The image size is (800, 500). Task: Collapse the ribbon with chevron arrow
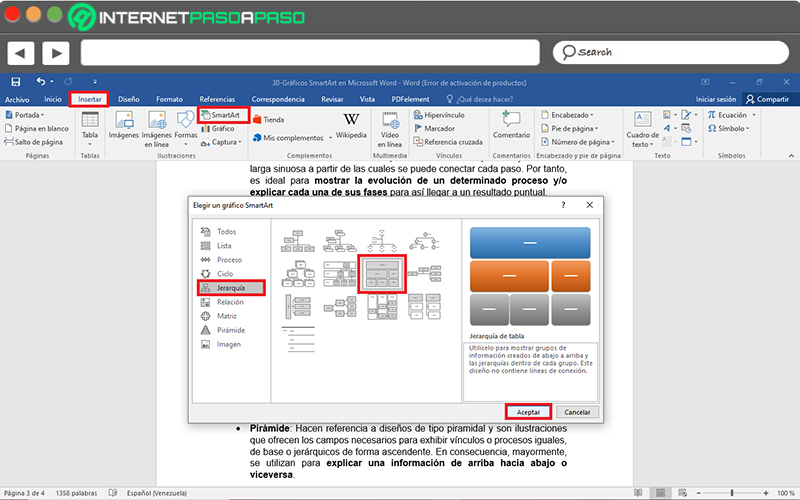[791, 156]
